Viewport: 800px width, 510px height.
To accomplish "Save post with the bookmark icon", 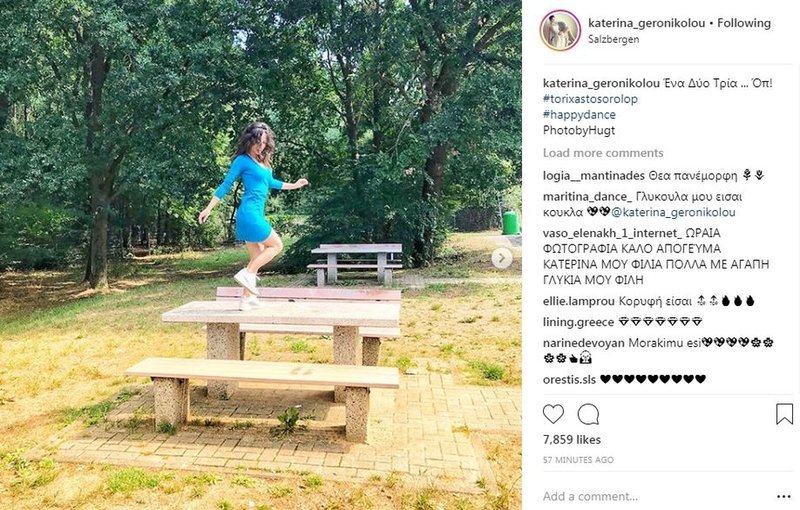I will click(x=784, y=414).
